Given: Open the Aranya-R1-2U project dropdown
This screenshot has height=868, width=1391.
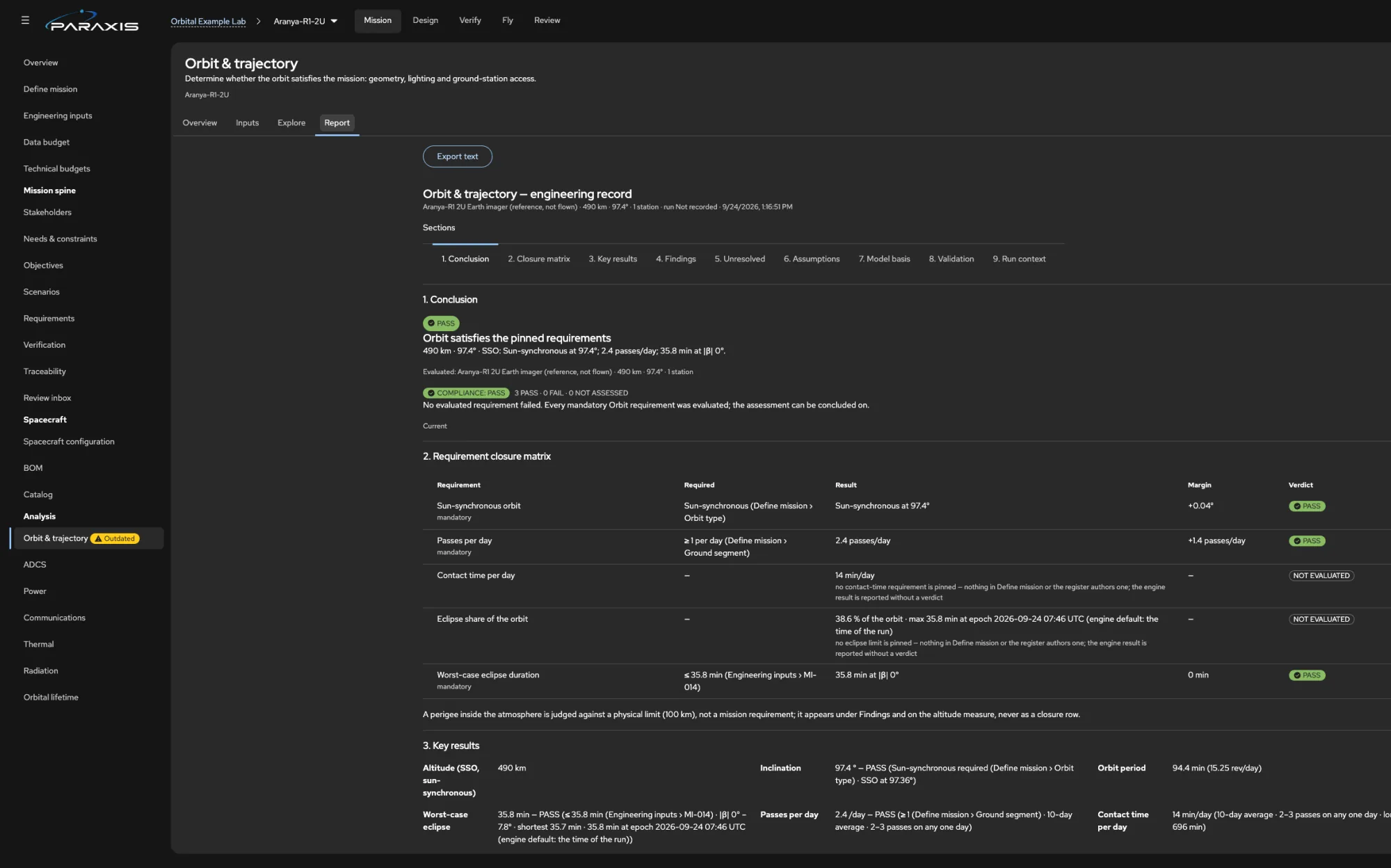Looking at the screenshot, I should (x=305, y=21).
